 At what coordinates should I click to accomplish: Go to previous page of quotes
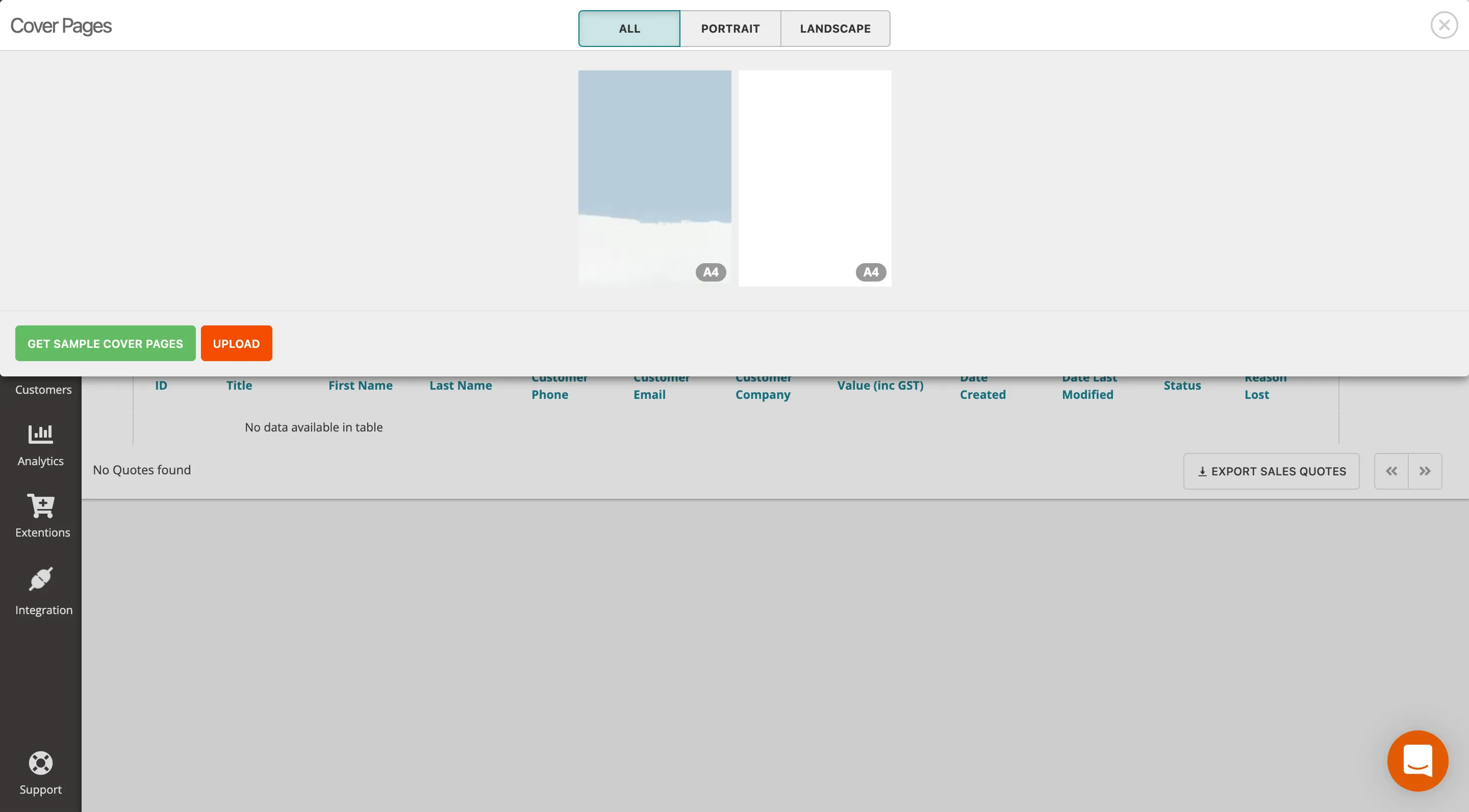coord(1391,471)
